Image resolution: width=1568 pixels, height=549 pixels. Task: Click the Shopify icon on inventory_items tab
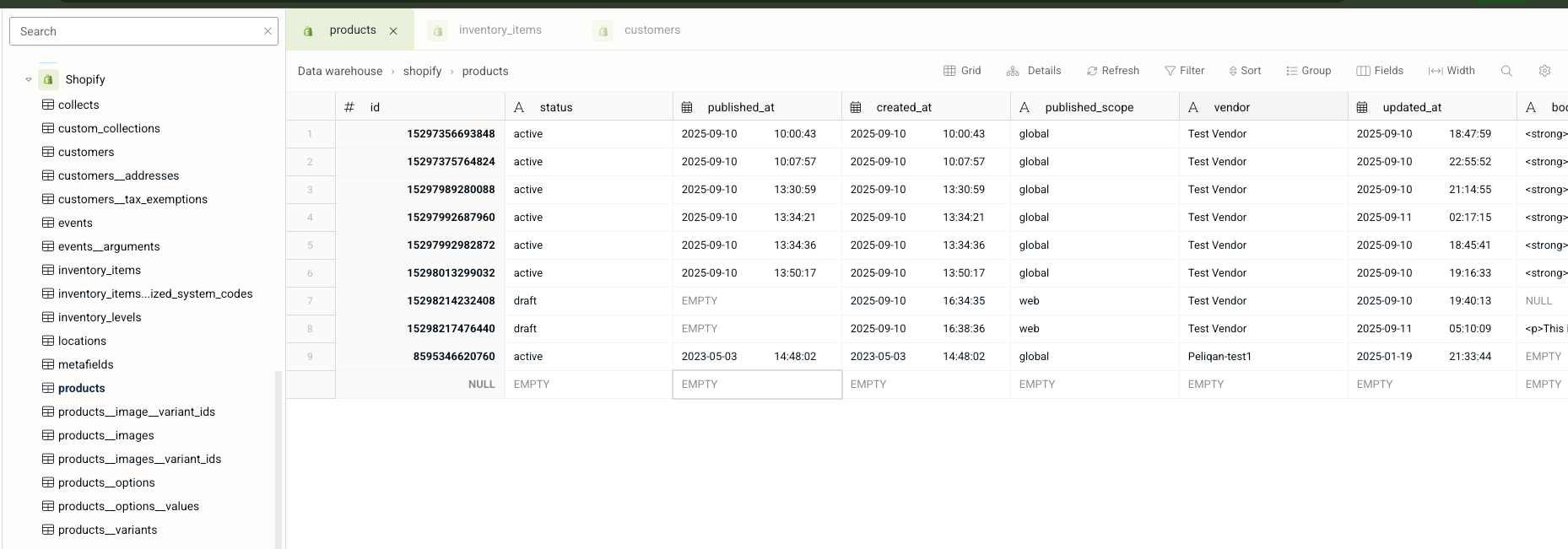pyautogui.click(x=437, y=31)
